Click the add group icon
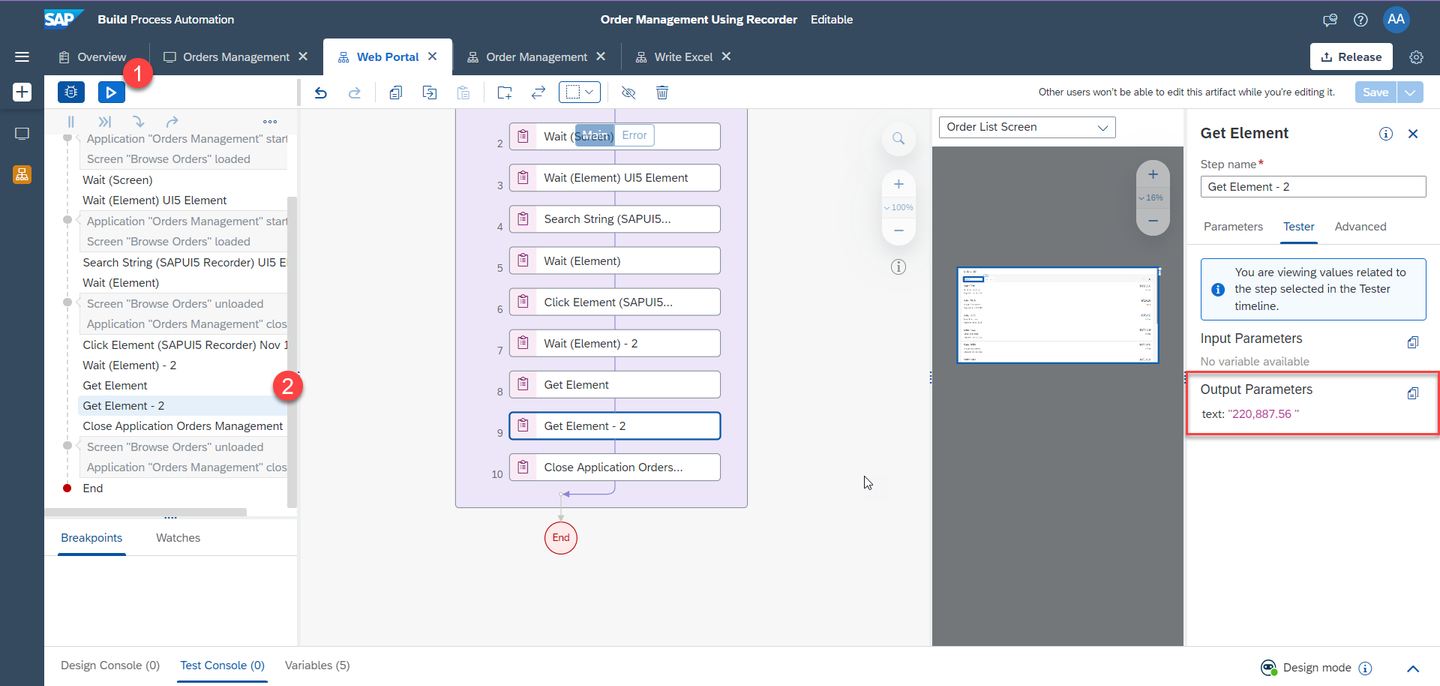 pos(505,92)
